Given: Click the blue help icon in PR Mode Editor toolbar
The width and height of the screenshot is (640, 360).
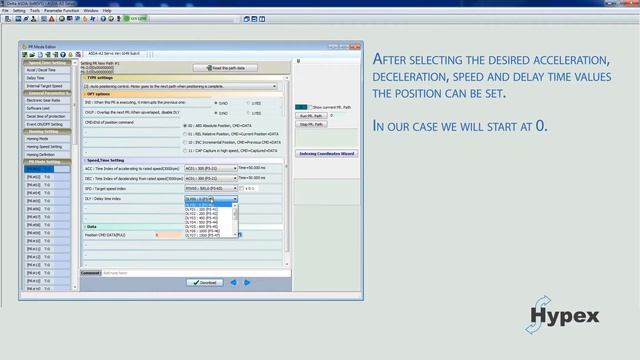Looking at the screenshot, I should click(x=63, y=54).
